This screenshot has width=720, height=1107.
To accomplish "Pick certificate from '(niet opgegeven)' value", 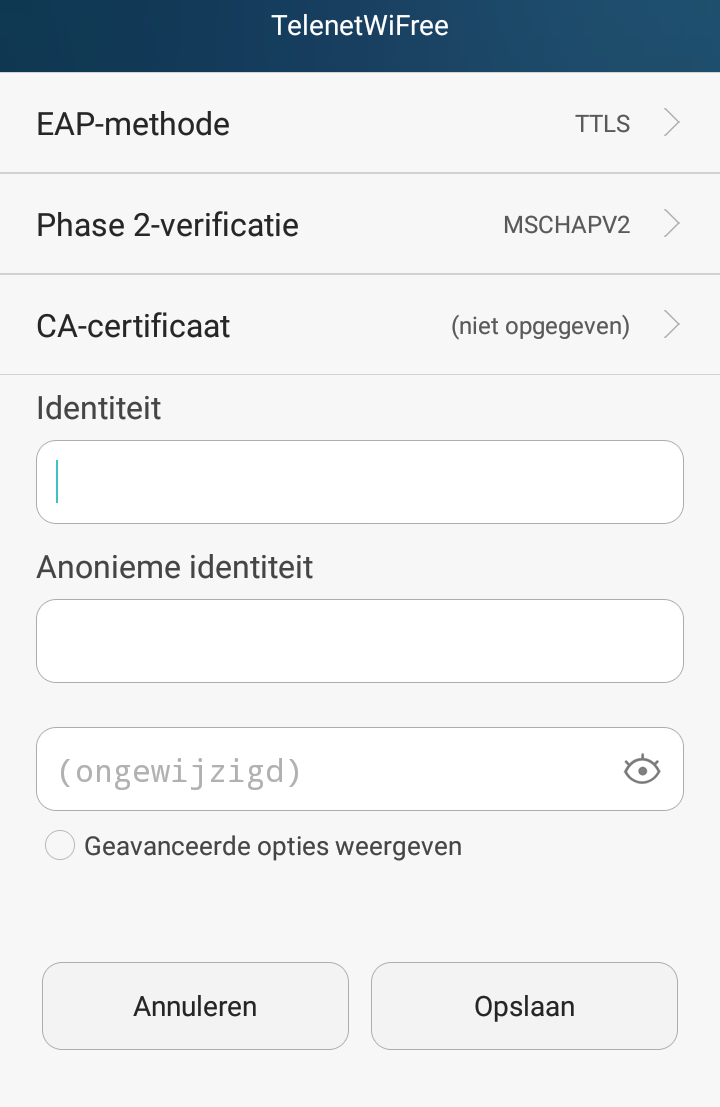I will [x=540, y=326].
